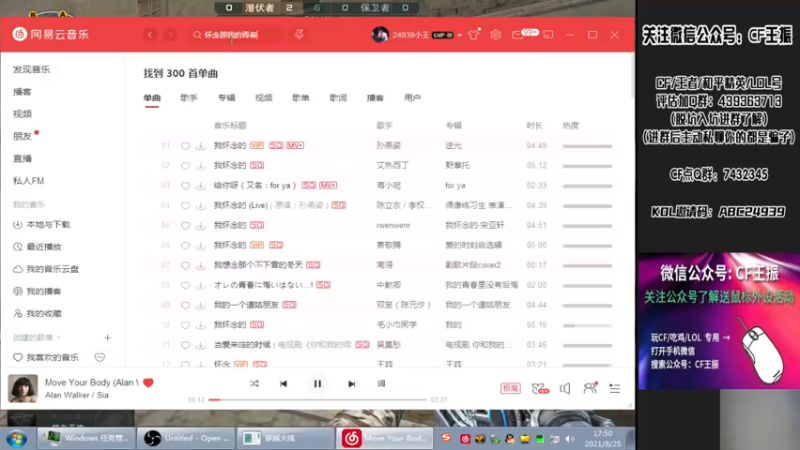The width and height of the screenshot is (800, 450).
Task: Skip to the previous track
Action: (283, 384)
